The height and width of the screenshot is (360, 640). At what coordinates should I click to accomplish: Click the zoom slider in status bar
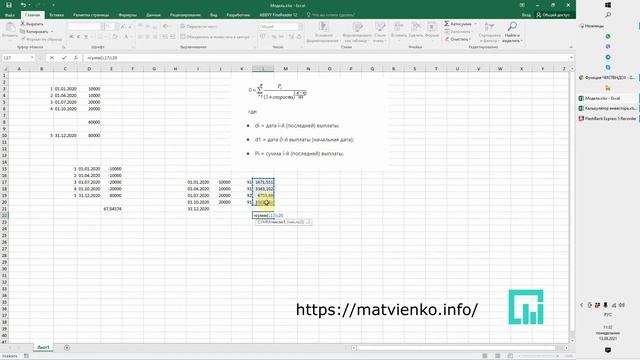click(x=538, y=356)
